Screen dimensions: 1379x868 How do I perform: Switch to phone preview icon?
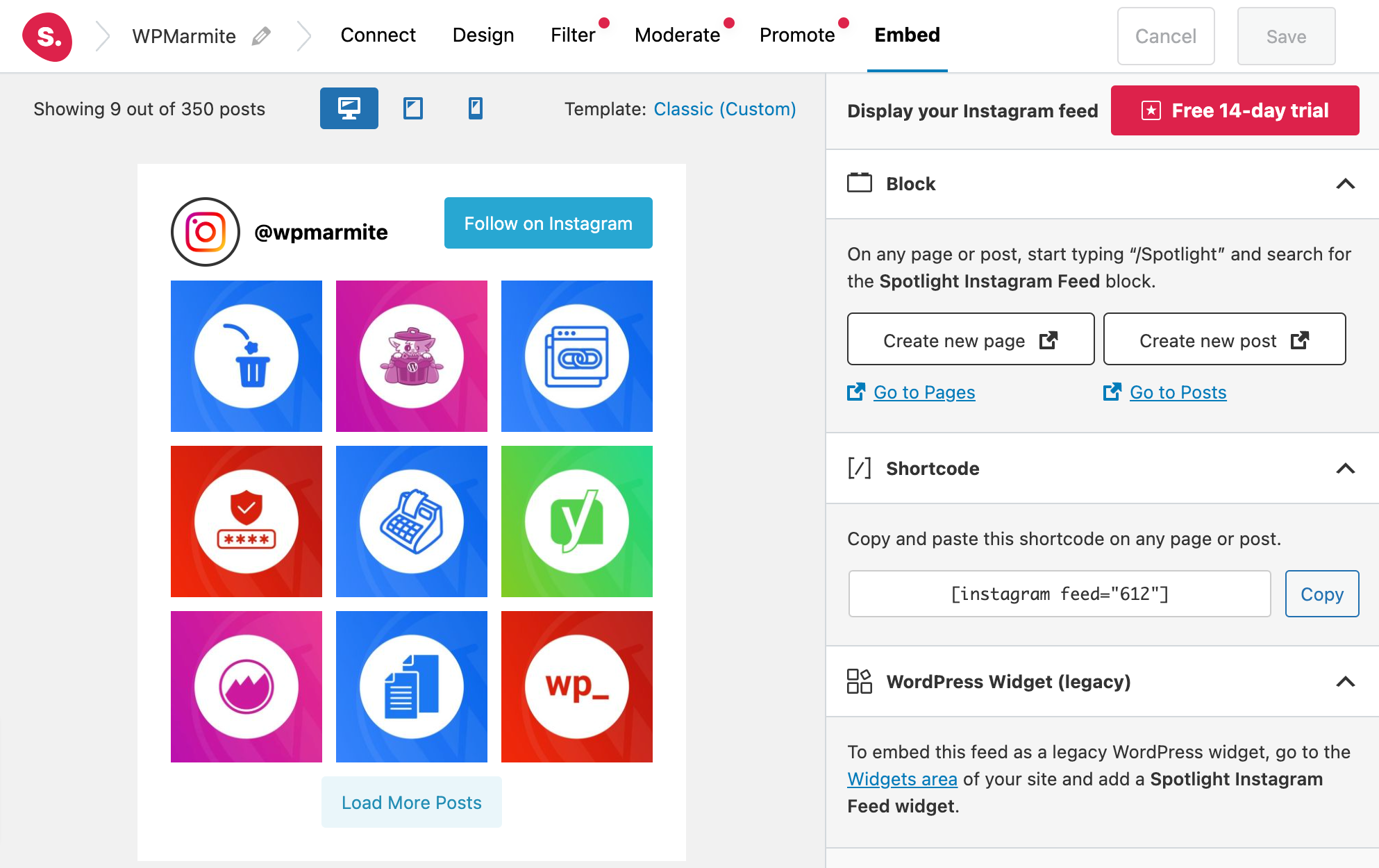click(x=476, y=108)
